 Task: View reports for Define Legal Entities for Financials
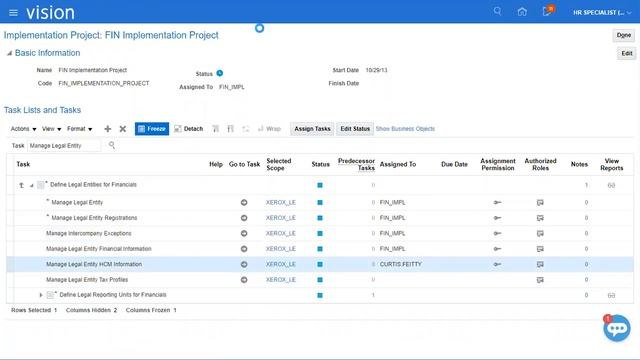(x=611, y=185)
